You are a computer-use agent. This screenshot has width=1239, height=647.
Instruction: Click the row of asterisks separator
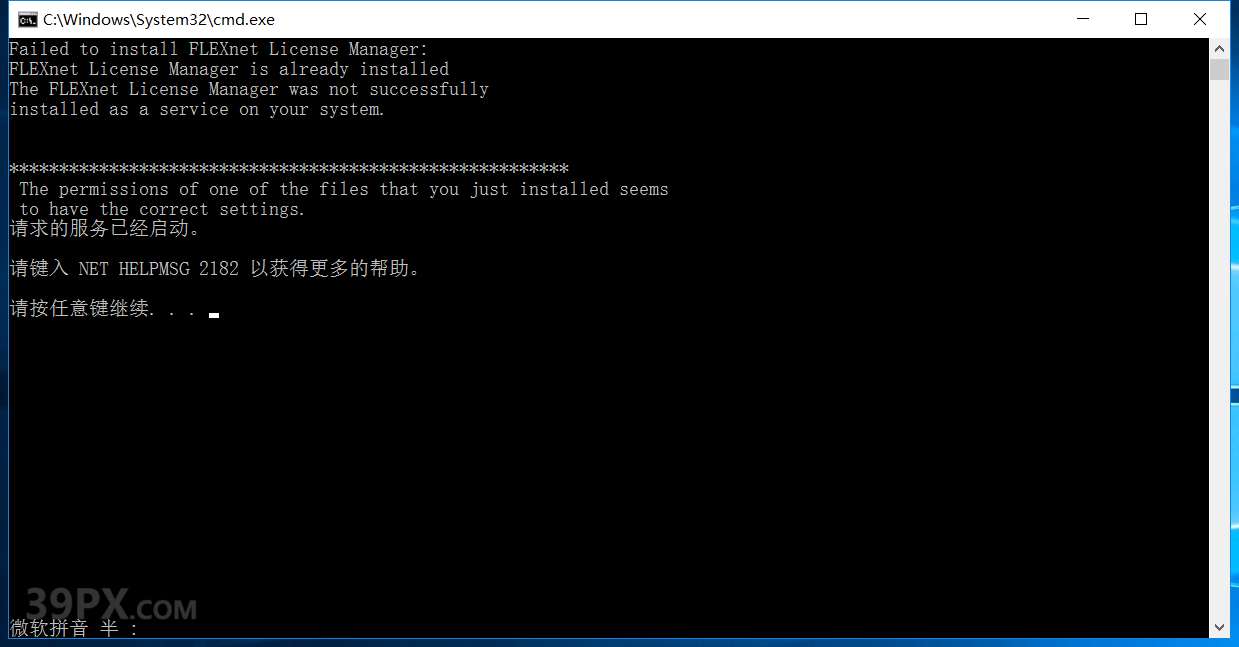tap(289, 168)
